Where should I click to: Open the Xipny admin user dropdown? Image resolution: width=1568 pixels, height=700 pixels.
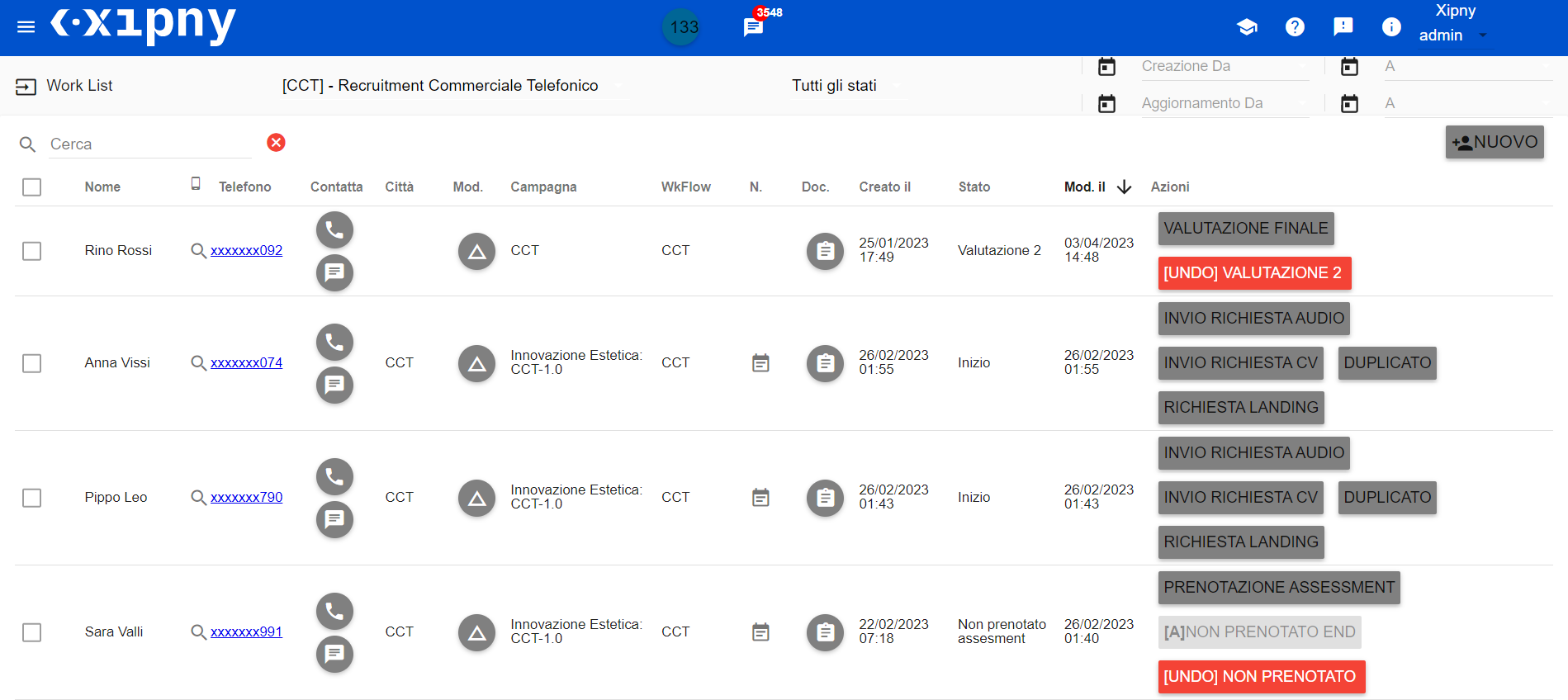[x=1454, y=35]
